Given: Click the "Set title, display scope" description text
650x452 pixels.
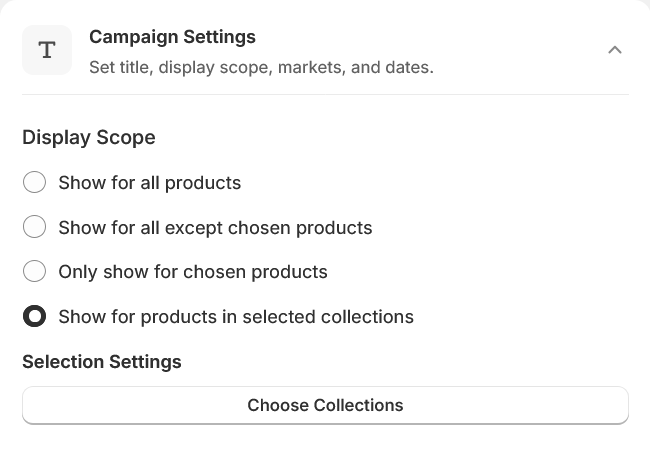Looking at the screenshot, I should coord(260,67).
